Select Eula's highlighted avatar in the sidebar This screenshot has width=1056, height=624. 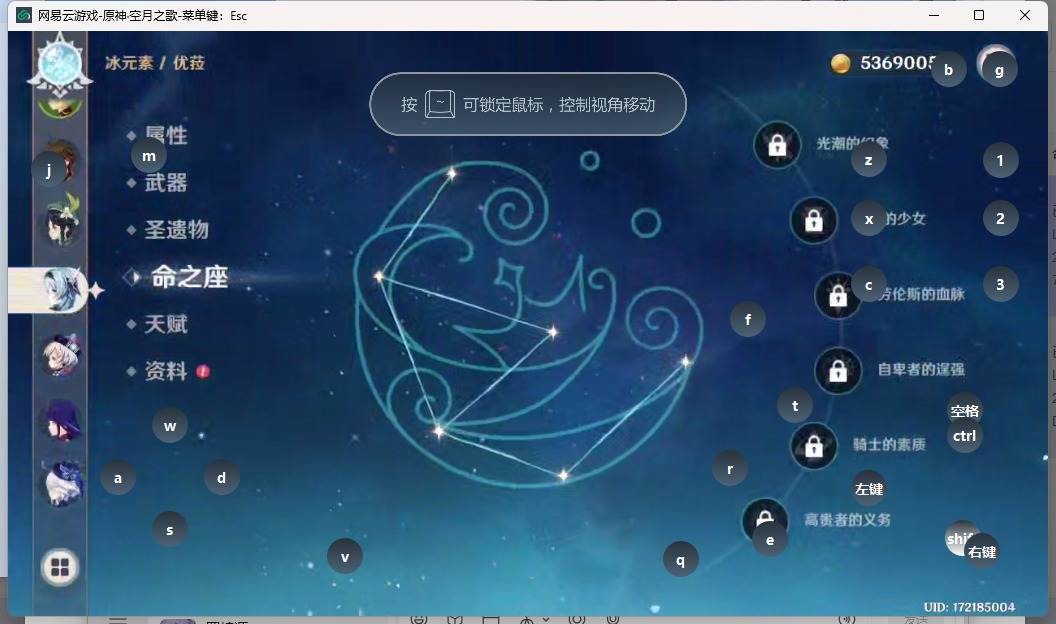61,290
